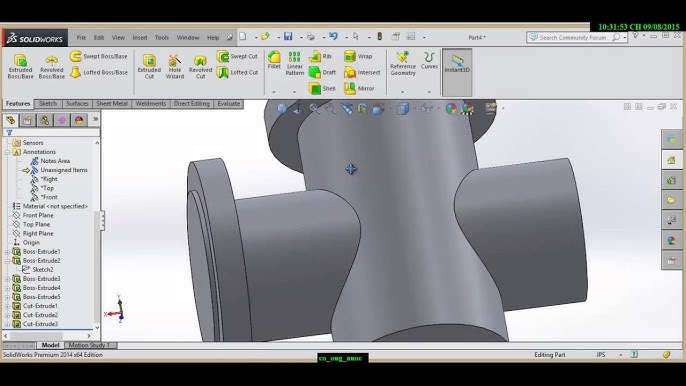This screenshot has width=686, height=386.
Task: Click the Save icon in toolbar
Action: point(288,37)
